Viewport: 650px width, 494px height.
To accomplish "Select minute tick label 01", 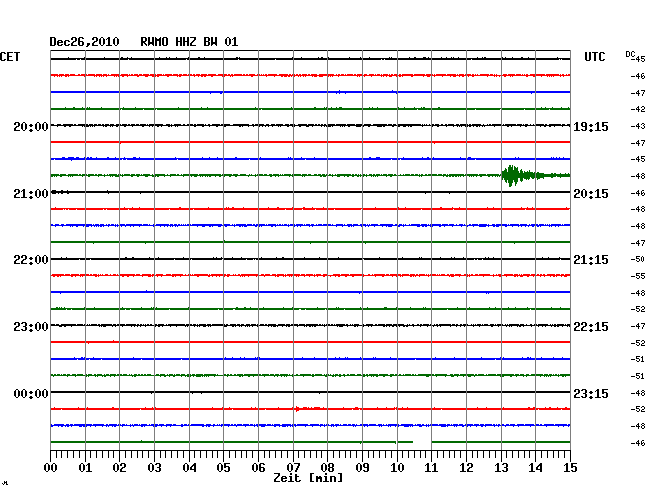I will (85, 468).
